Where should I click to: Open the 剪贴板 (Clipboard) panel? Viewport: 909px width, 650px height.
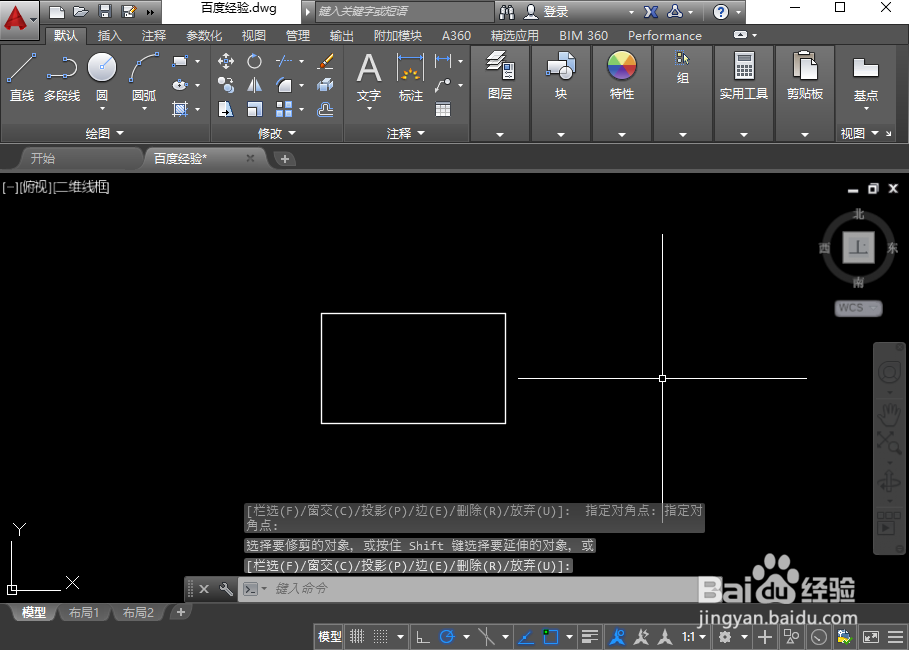coord(805,76)
